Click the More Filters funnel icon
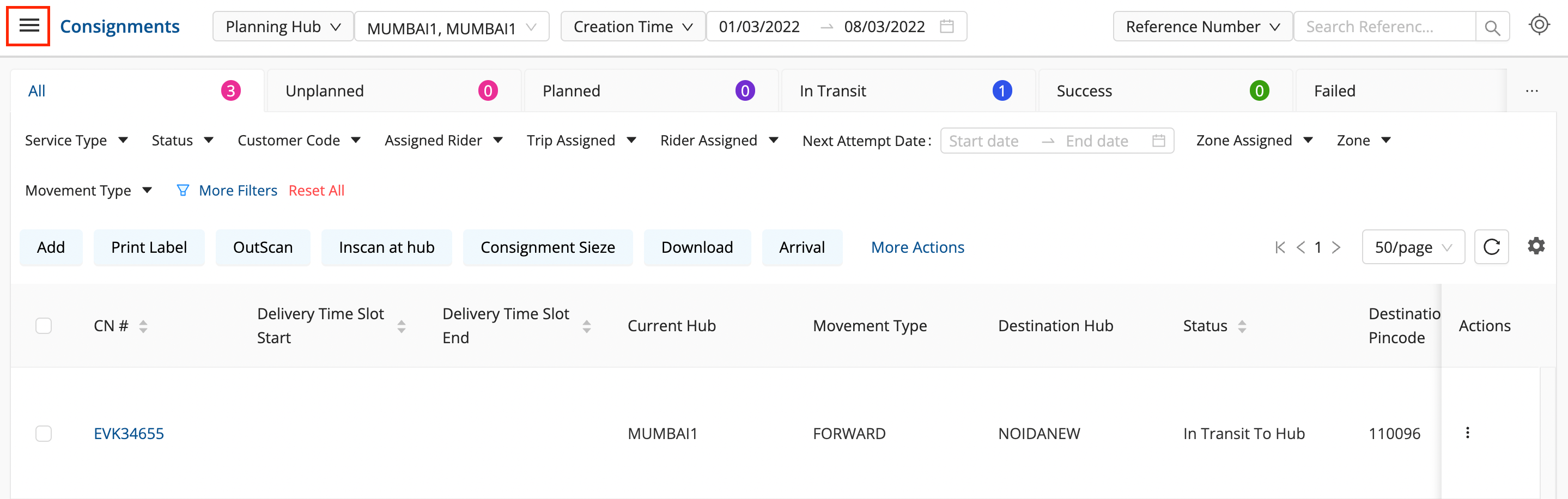The width and height of the screenshot is (1568, 499). point(183,191)
